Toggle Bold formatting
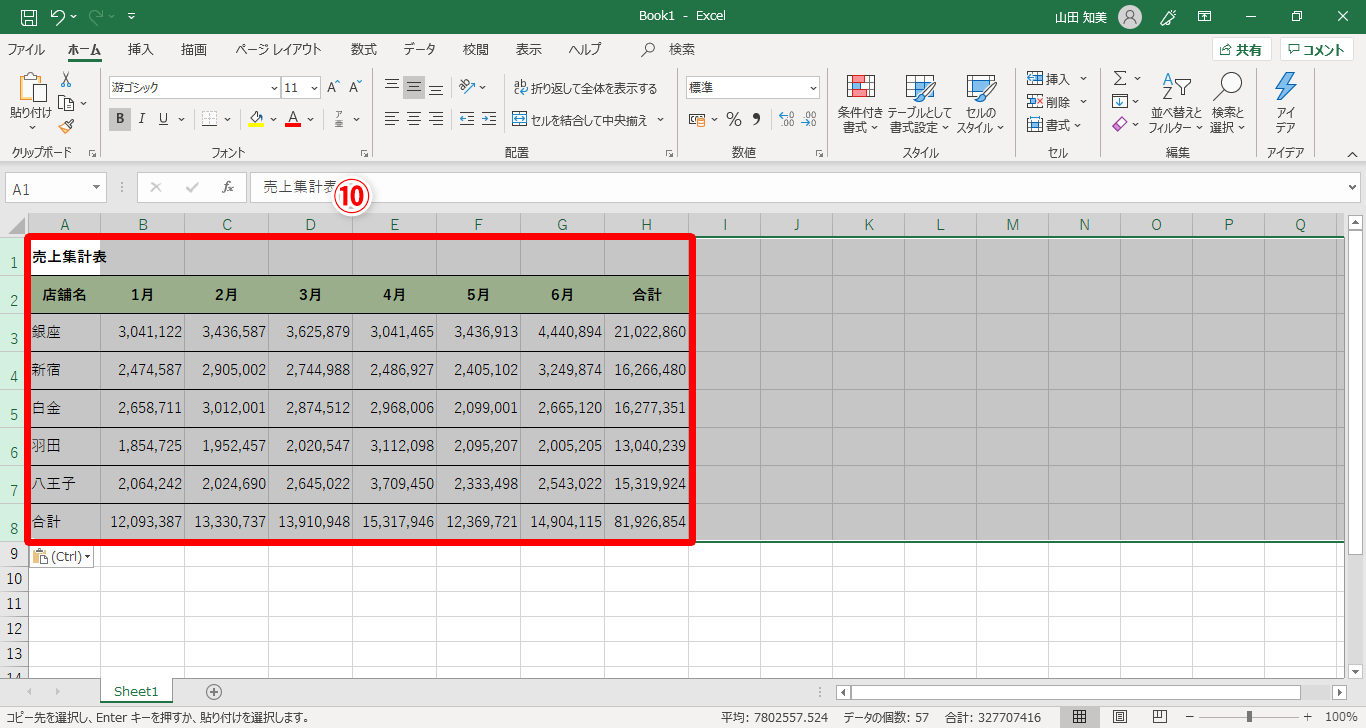1366x728 pixels. pyautogui.click(x=120, y=120)
